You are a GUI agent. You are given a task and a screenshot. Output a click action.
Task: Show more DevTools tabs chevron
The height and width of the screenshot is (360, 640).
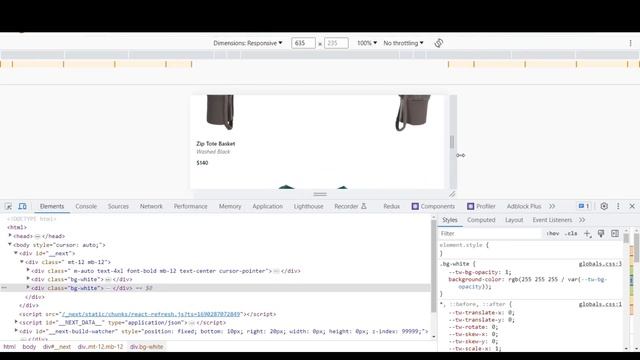click(552, 207)
